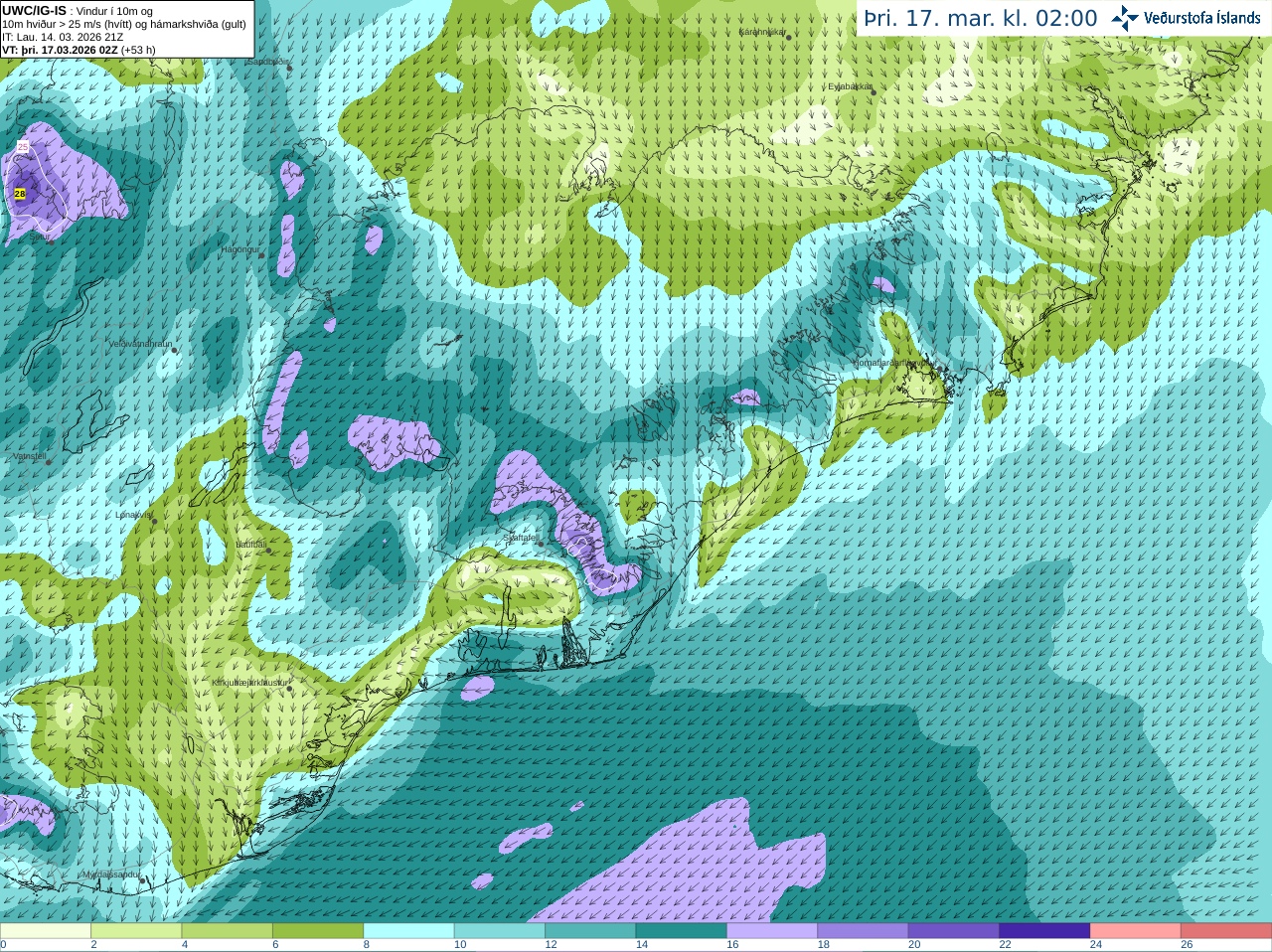This screenshot has width=1272, height=952.
Task: Click the Mýrdalssandur station label
Action: coord(110,874)
